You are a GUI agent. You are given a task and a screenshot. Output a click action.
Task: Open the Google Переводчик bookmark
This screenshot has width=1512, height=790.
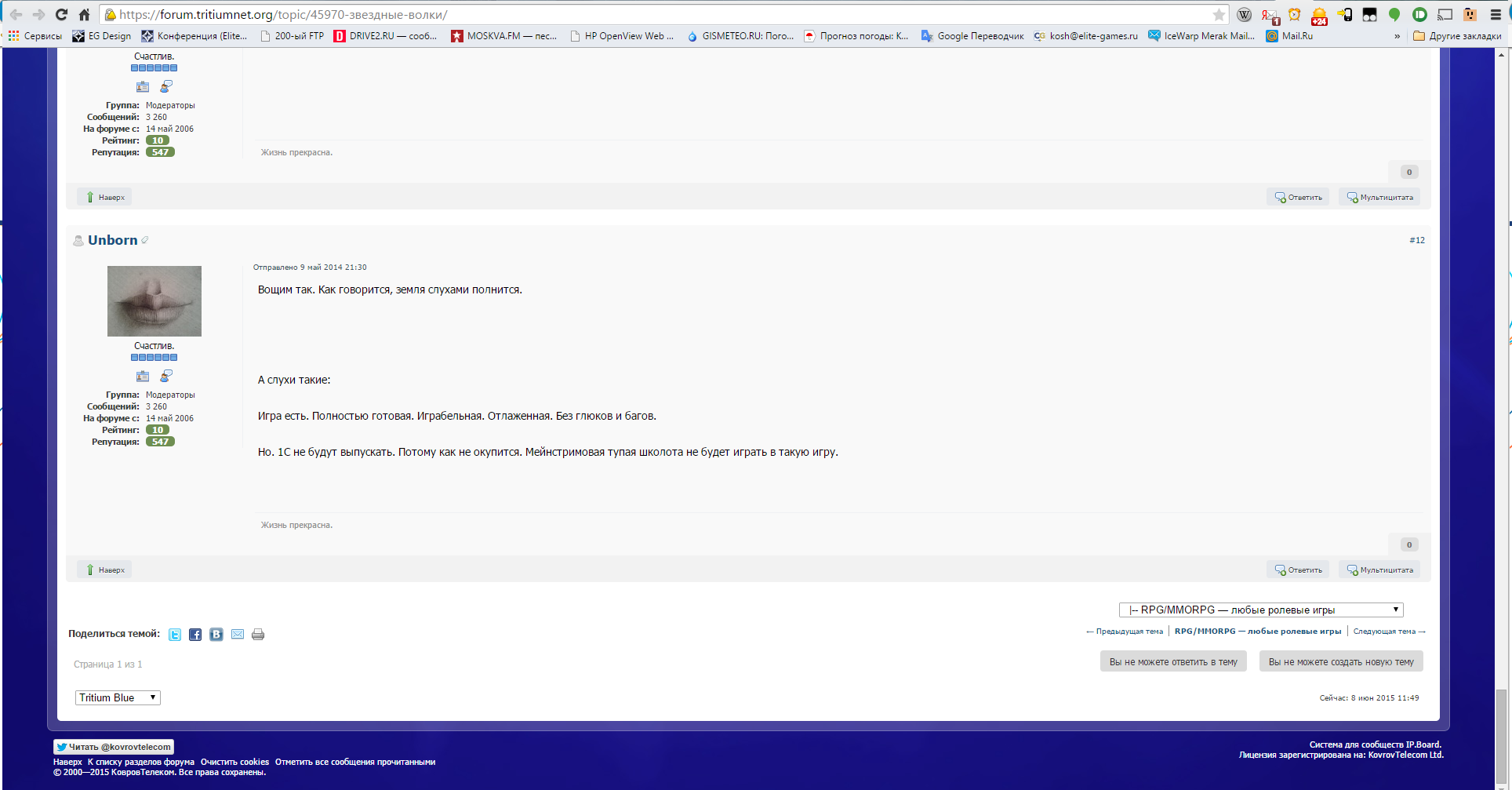tap(972, 36)
